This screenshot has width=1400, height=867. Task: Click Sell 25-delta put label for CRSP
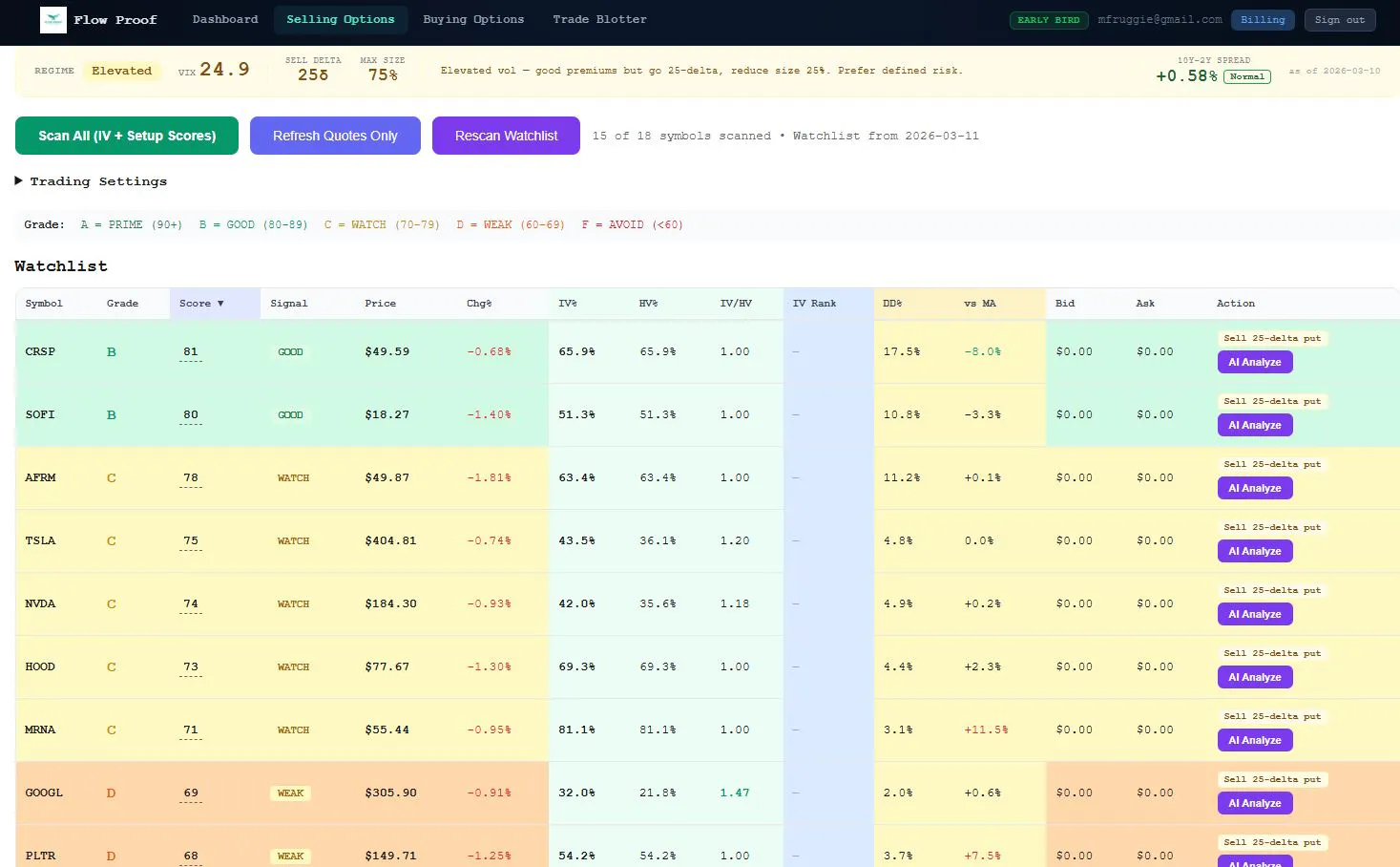coord(1272,338)
